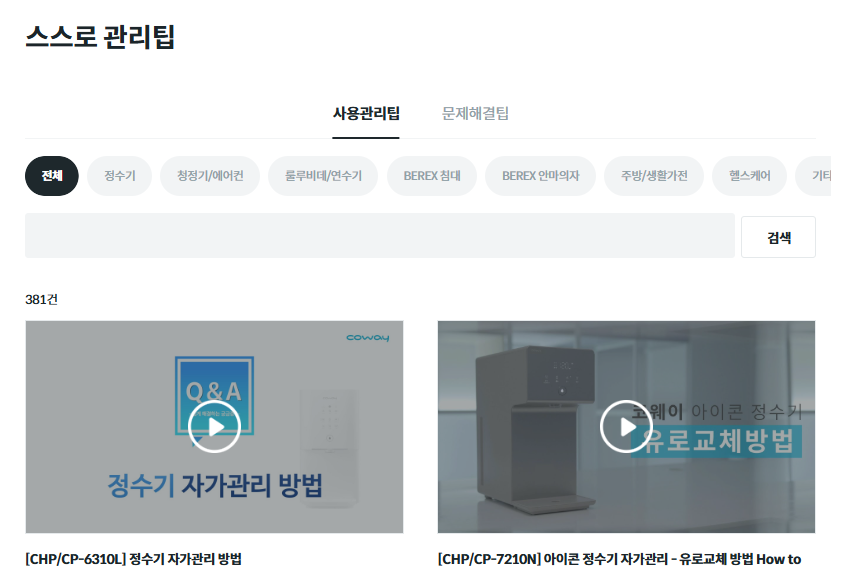The height and width of the screenshot is (585, 863).
Task: Filter by BEREX 안마의자 category
Action: [540, 176]
